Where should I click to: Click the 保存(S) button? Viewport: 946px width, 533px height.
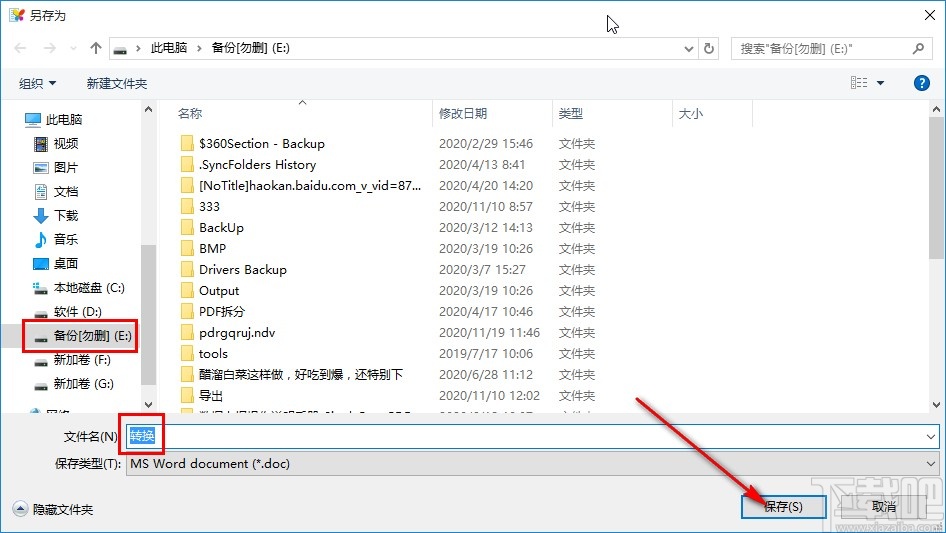pos(783,507)
